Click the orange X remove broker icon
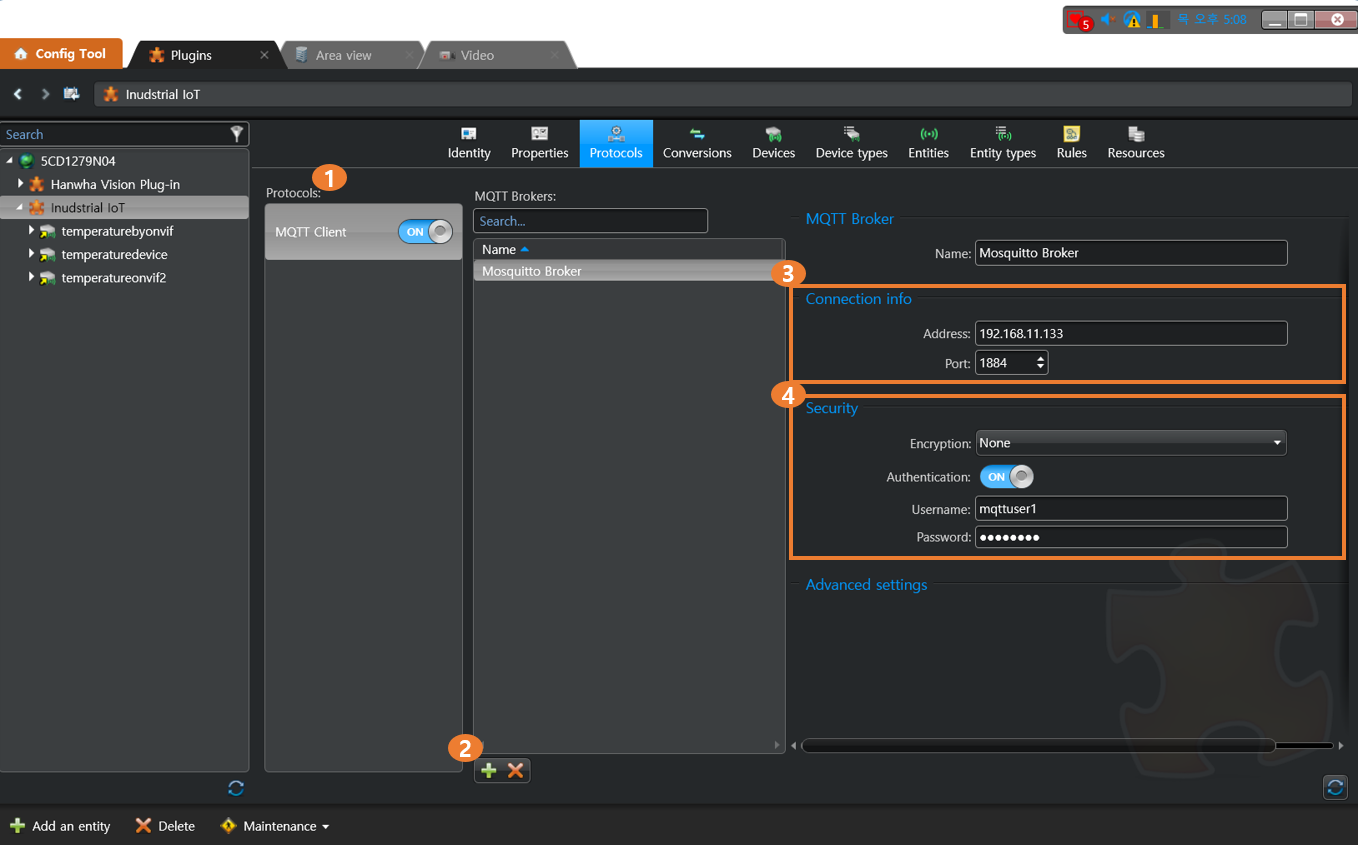Viewport: 1358px width, 845px height. [516, 770]
